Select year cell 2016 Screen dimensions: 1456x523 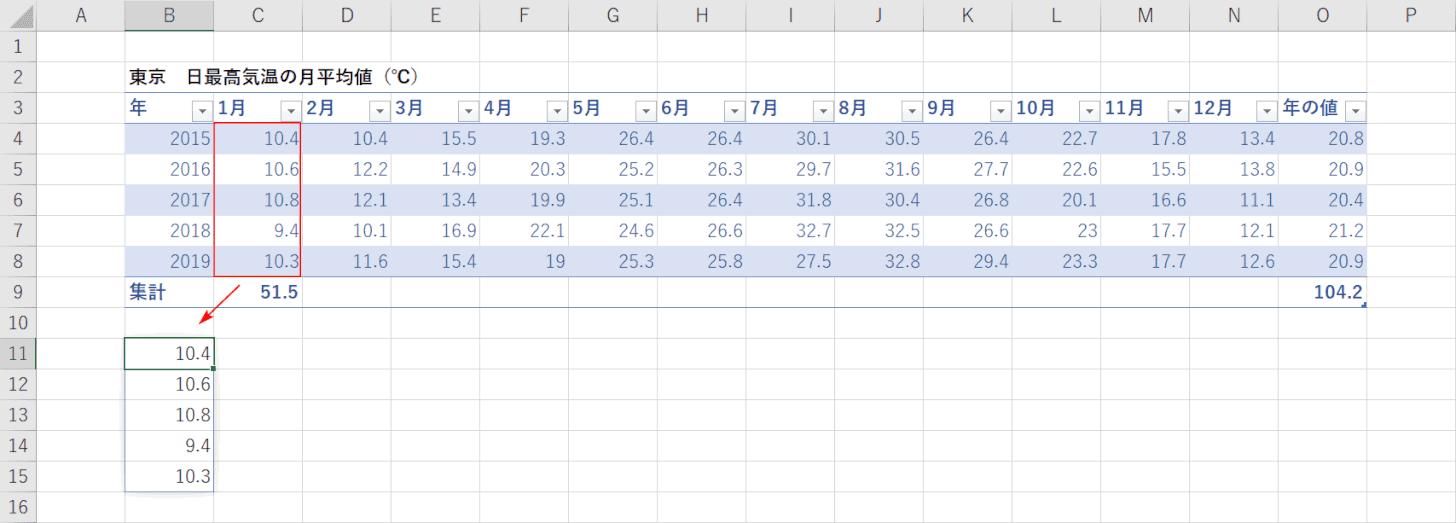click(169, 169)
